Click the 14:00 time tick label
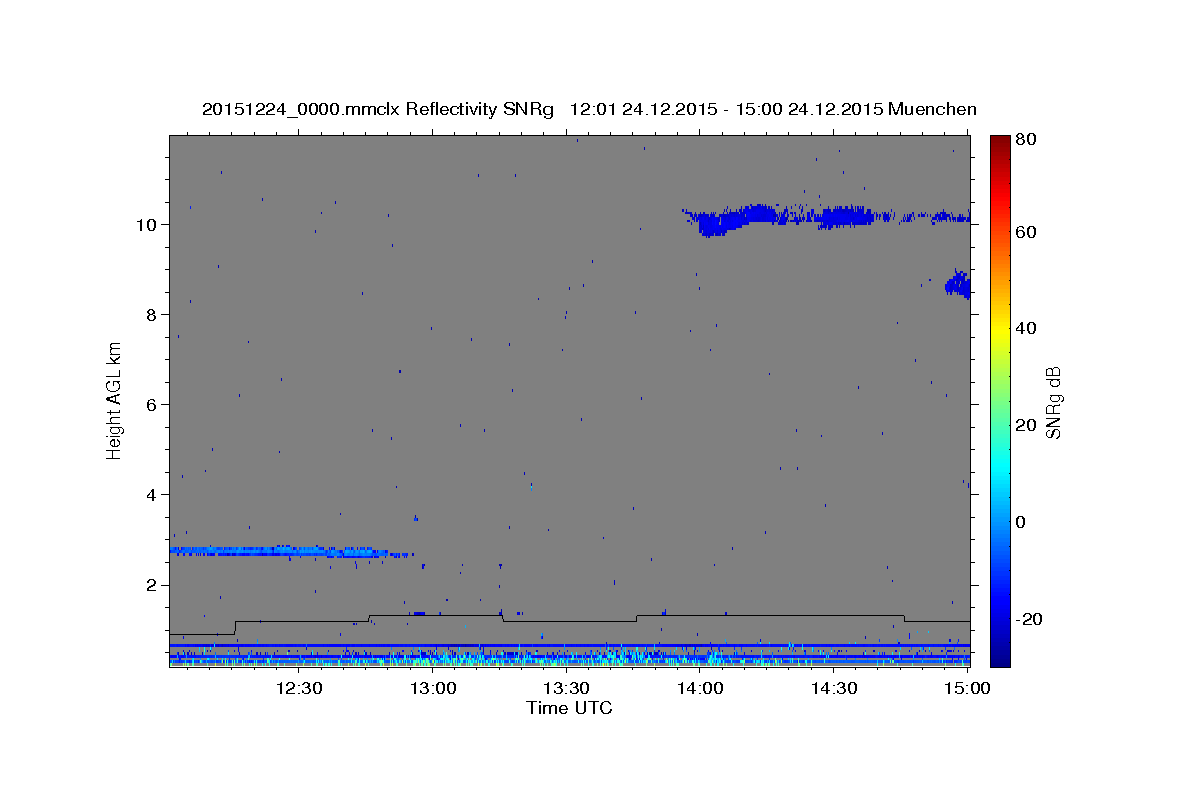The height and width of the screenshot is (800, 1200). pos(700,688)
